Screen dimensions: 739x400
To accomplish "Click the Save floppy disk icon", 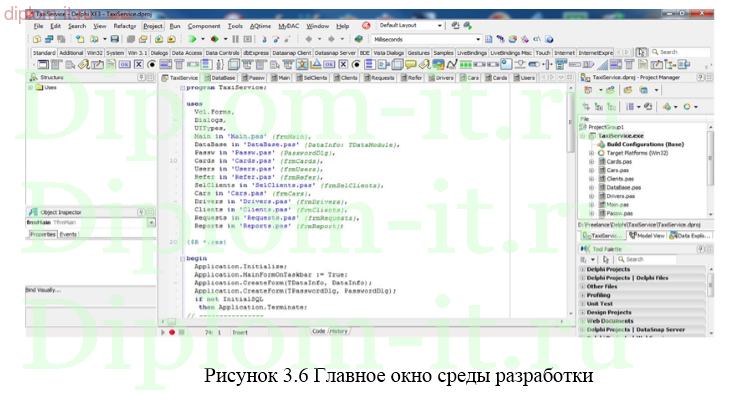I will point(115,39).
